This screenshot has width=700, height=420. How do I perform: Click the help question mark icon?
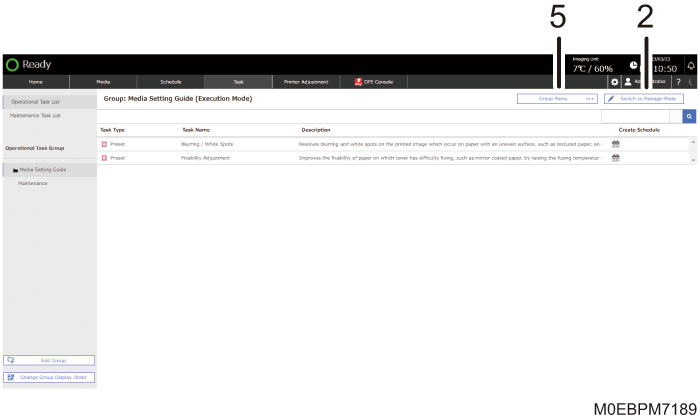679,81
